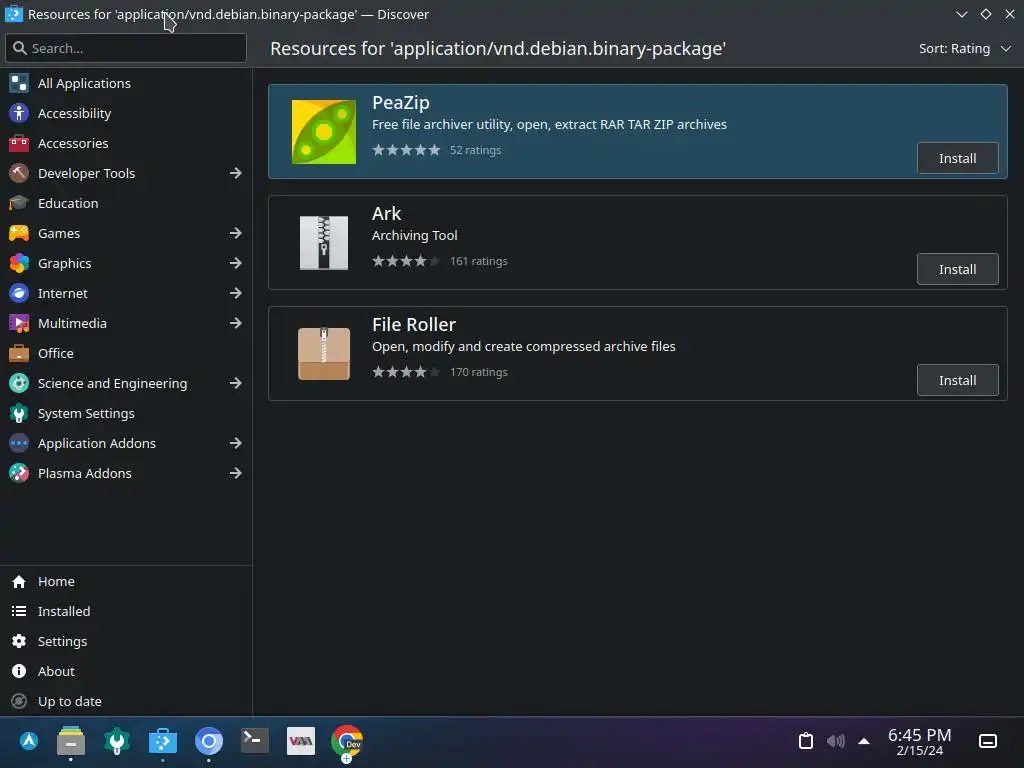Click the Ark zipper app icon
The image size is (1024, 768).
pyautogui.click(x=324, y=243)
